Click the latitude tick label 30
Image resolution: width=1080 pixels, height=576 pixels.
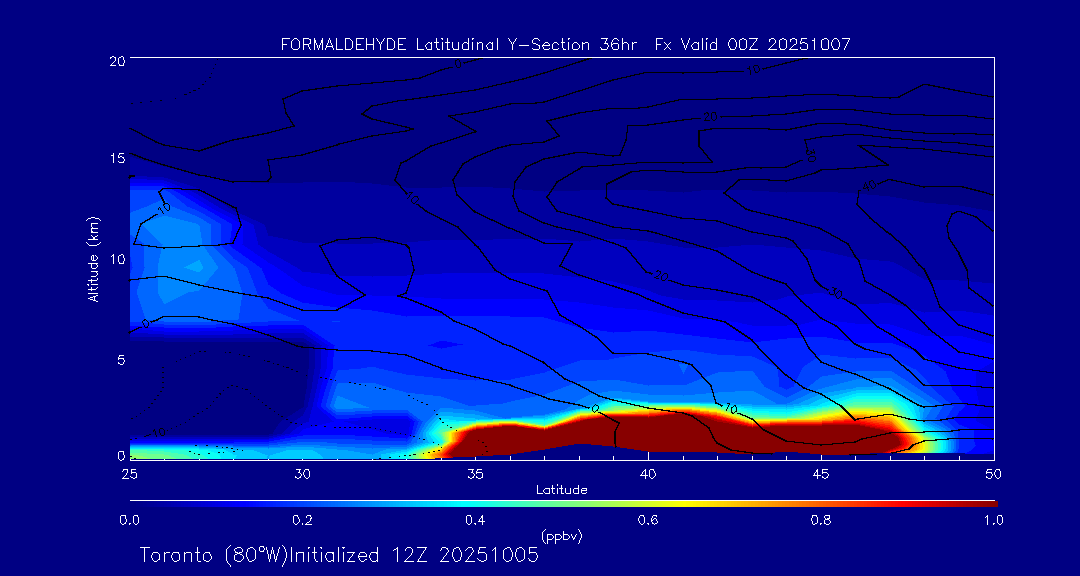point(302,473)
